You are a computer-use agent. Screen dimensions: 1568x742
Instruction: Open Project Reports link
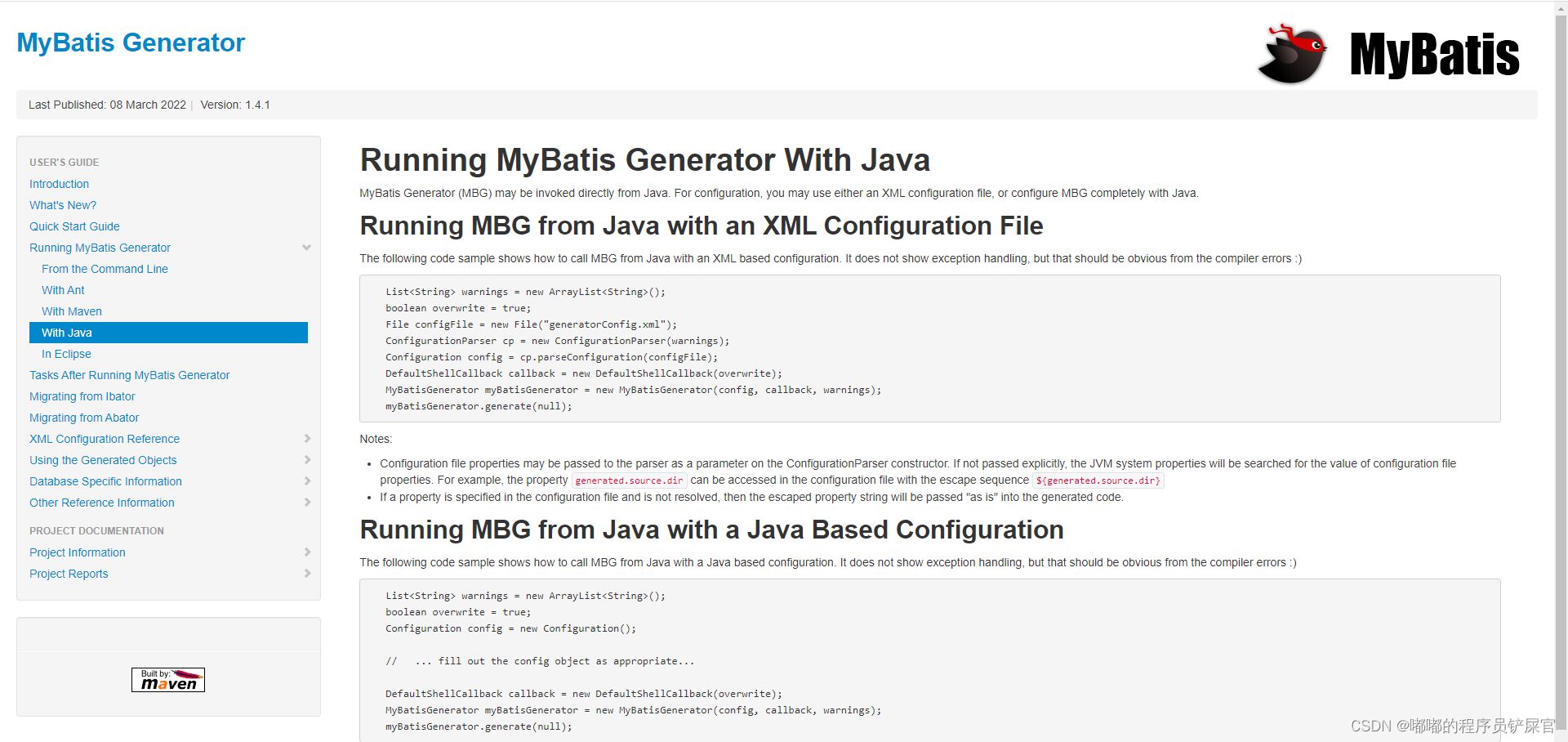click(69, 574)
